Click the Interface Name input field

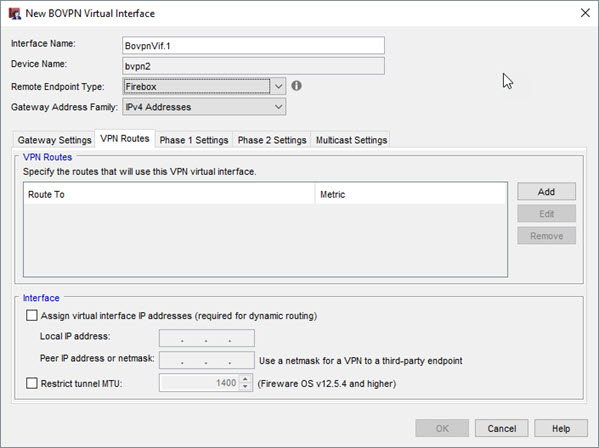tap(253, 46)
